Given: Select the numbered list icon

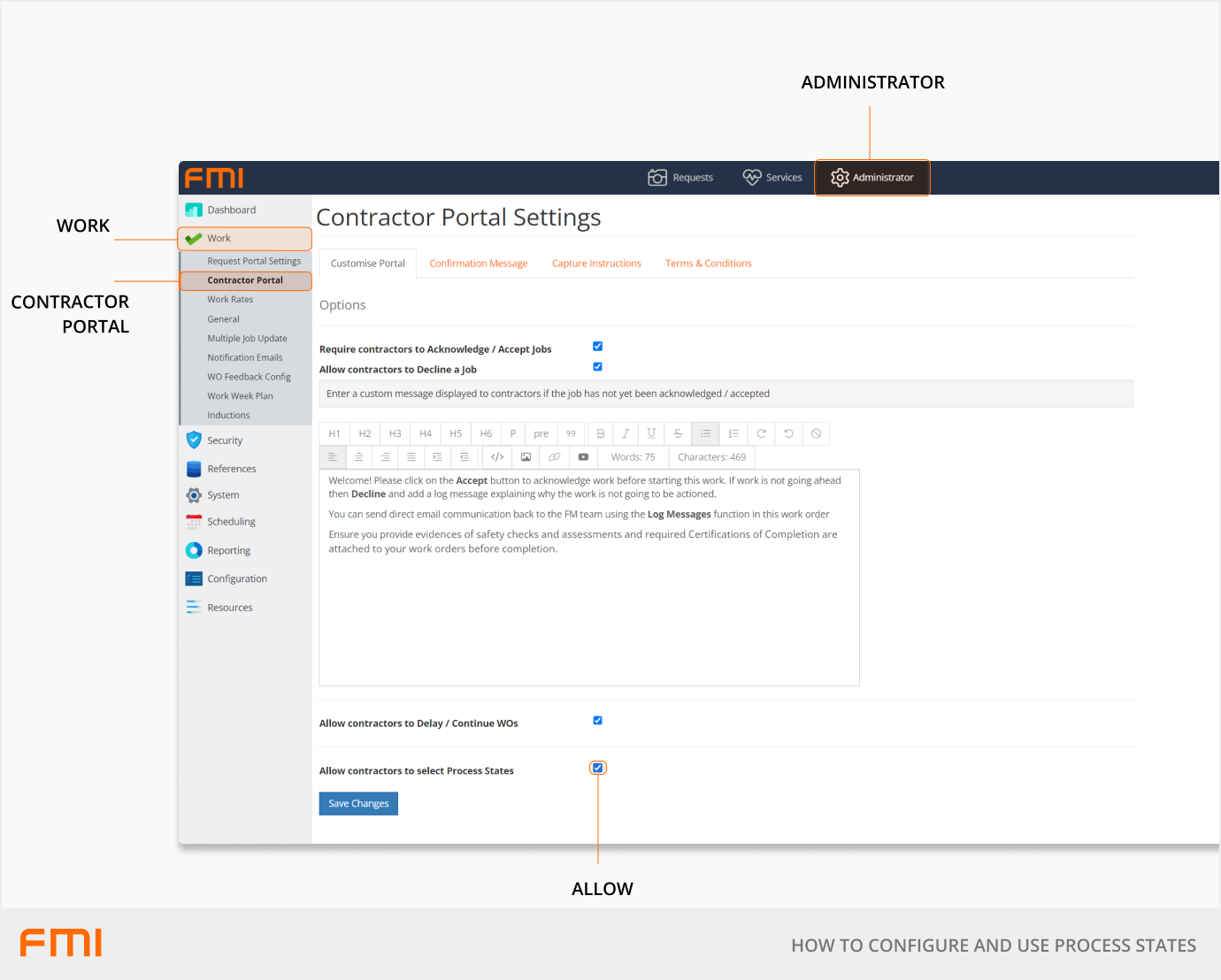Looking at the screenshot, I should pyautogui.click(x=733, y=433).
